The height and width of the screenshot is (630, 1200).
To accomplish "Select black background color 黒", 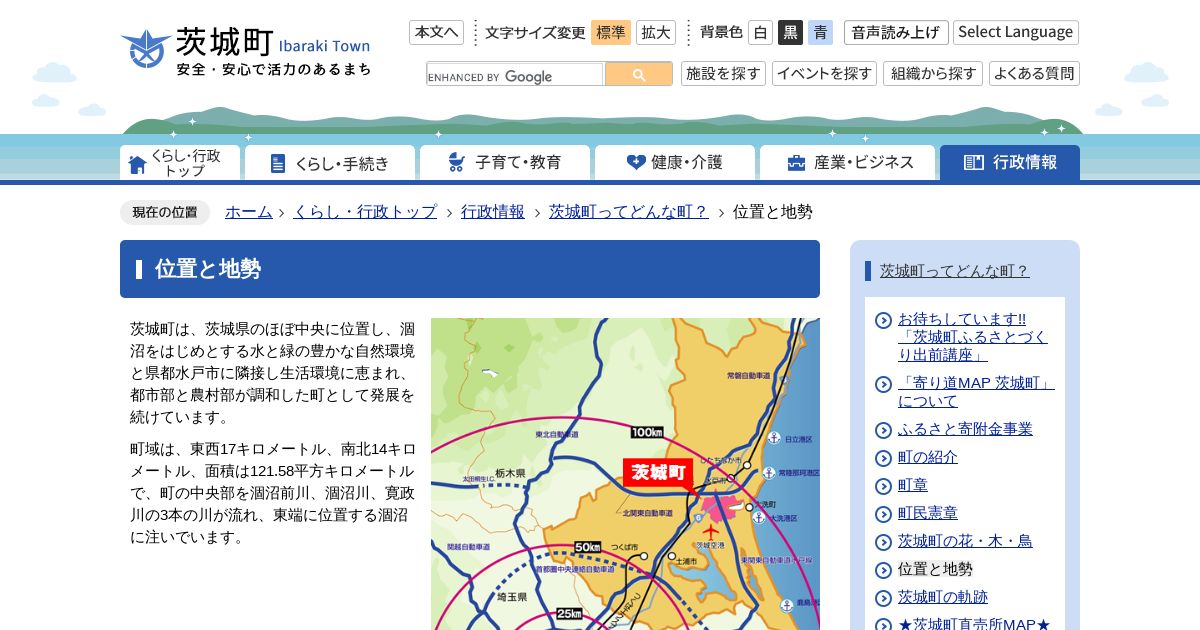I will (790, 32).
